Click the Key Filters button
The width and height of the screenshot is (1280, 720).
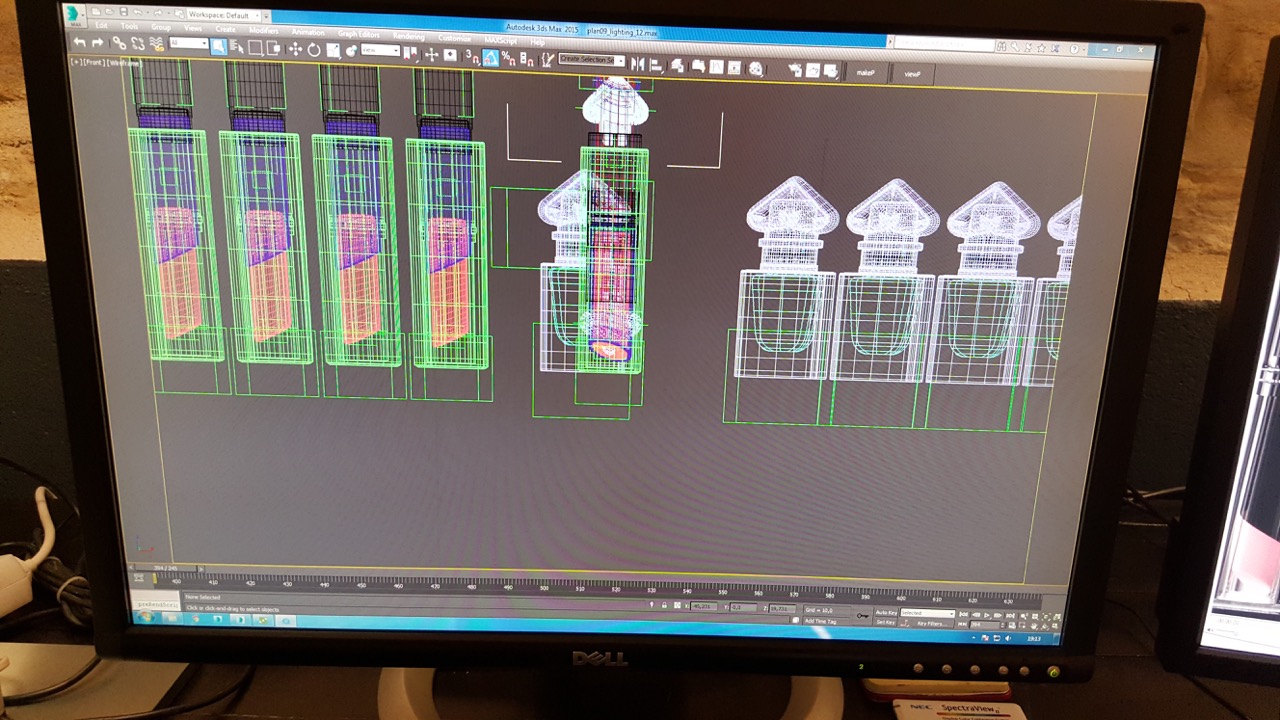[930, 623]
